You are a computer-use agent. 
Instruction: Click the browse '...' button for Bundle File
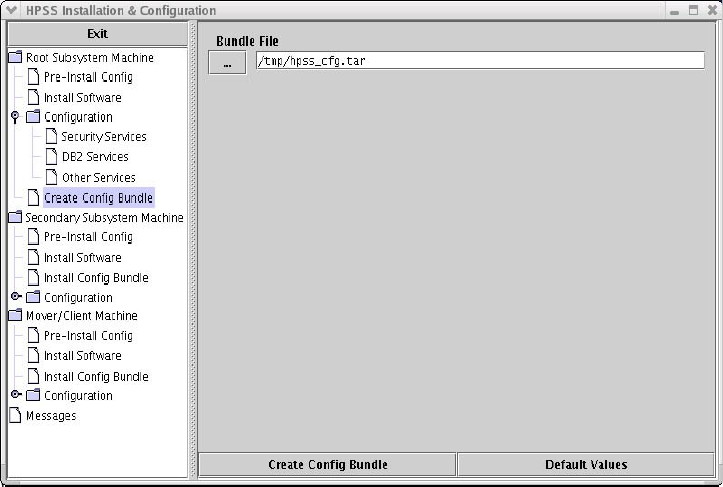point(227,63)
